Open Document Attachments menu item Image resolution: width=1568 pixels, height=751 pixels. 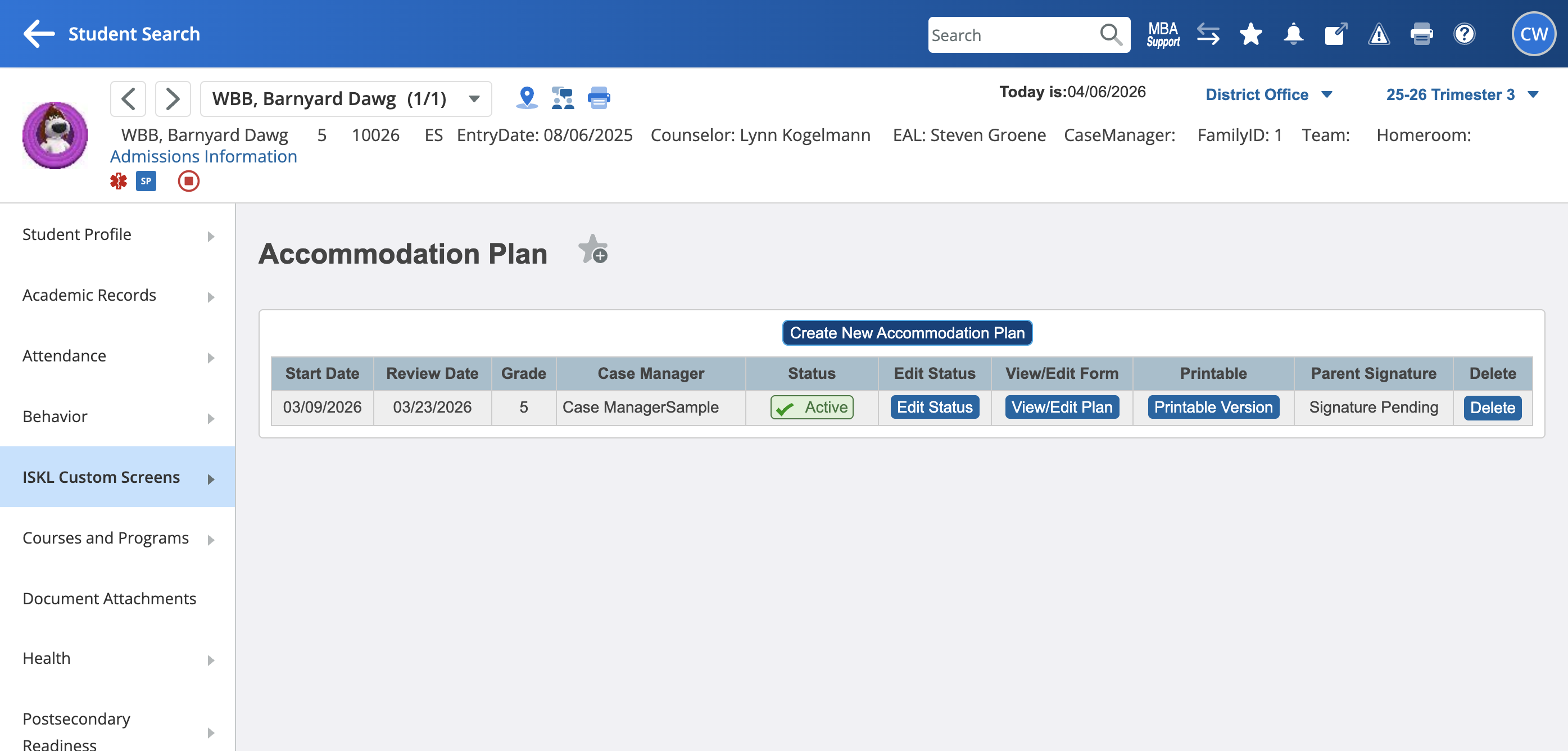click(x=110, y=598)
